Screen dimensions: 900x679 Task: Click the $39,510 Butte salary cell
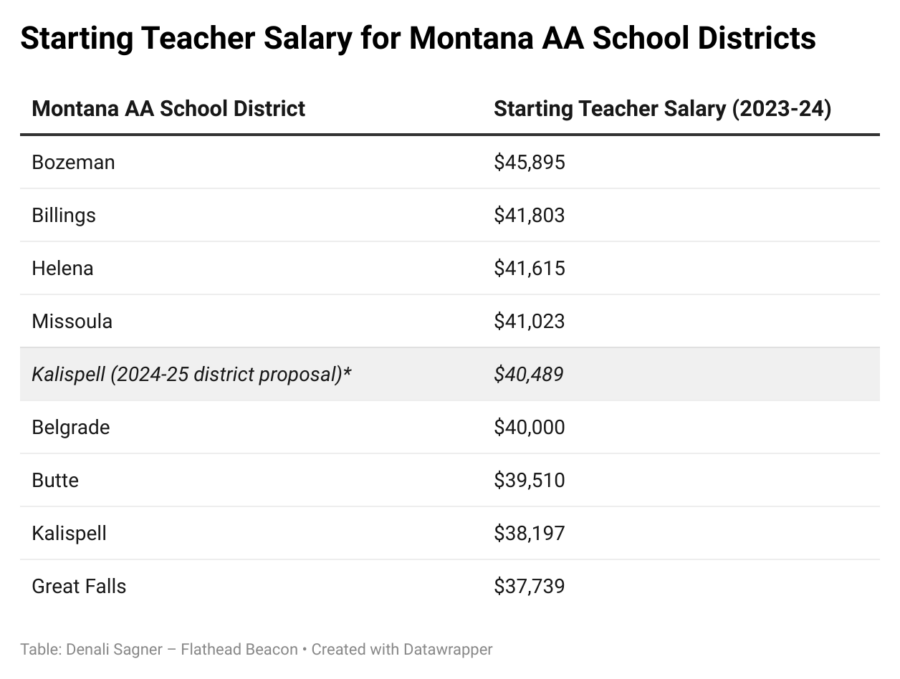(529, 480)
